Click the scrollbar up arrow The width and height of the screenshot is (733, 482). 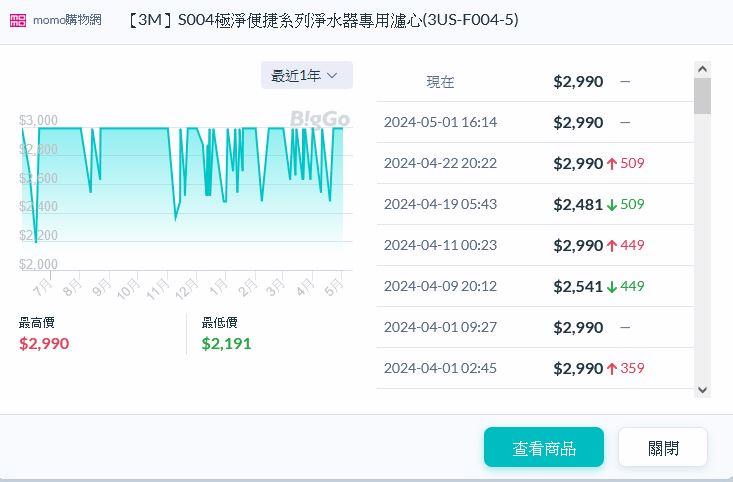702,69
